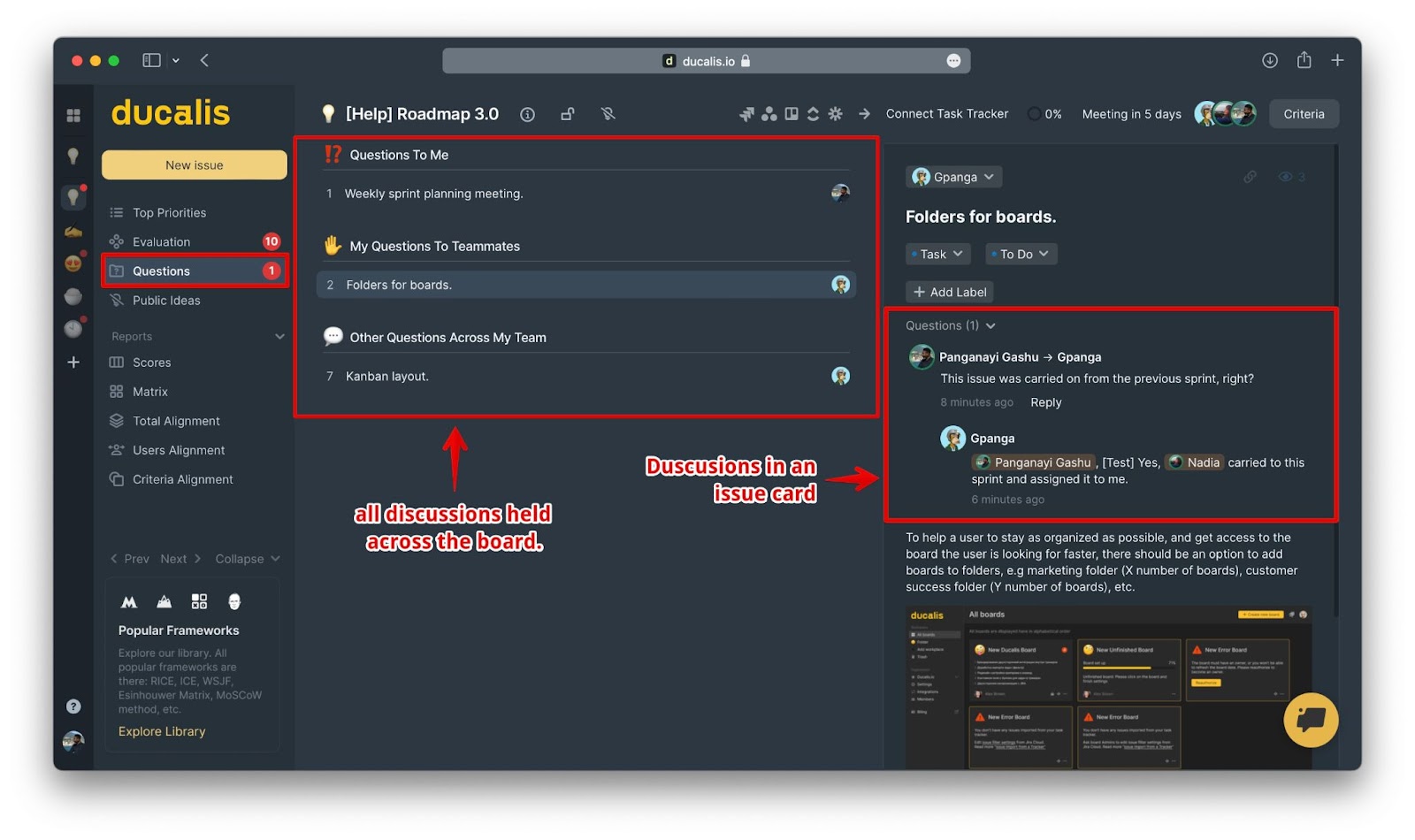1415x840 pixels.
Task: Select 'Folders for boards.' question row
Action: (585, 285)
